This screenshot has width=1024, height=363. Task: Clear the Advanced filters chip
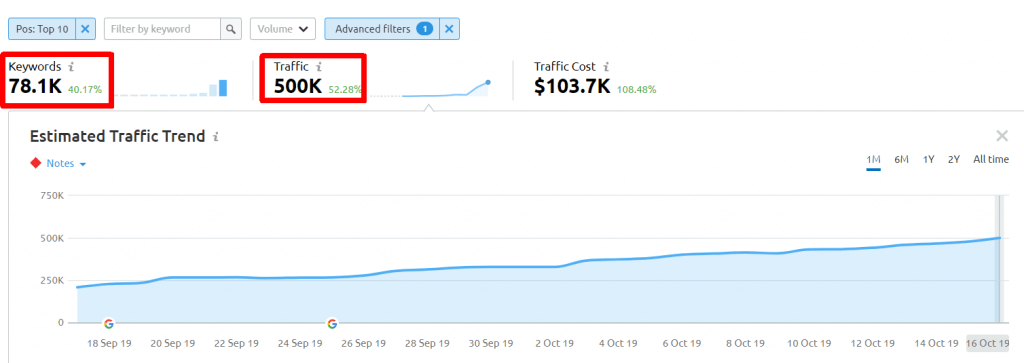450,29
